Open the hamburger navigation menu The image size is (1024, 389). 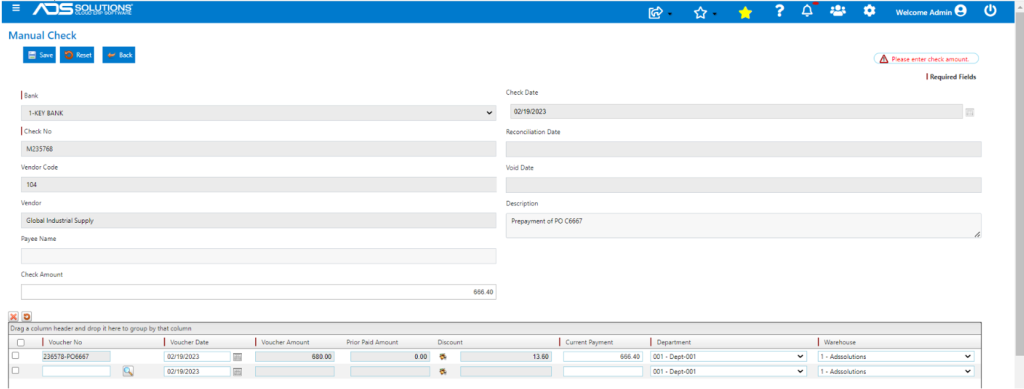(x=16, y=9)
